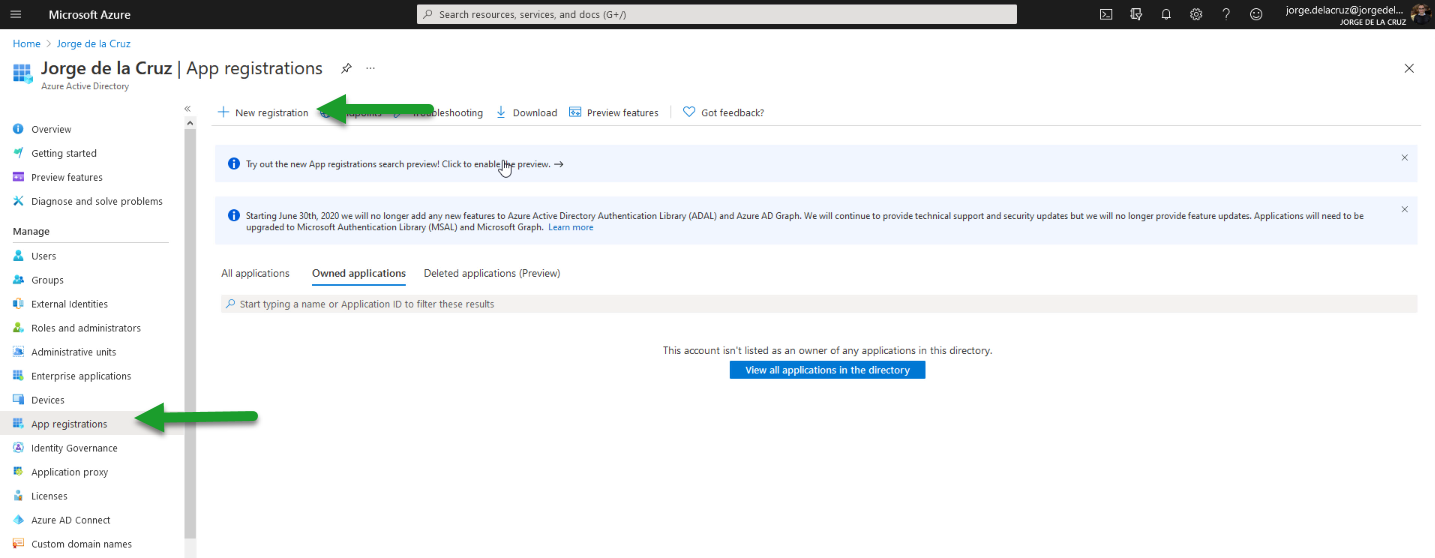Click Download in the toolbar
The image size is (1435, 558).
tap(527, 112)
